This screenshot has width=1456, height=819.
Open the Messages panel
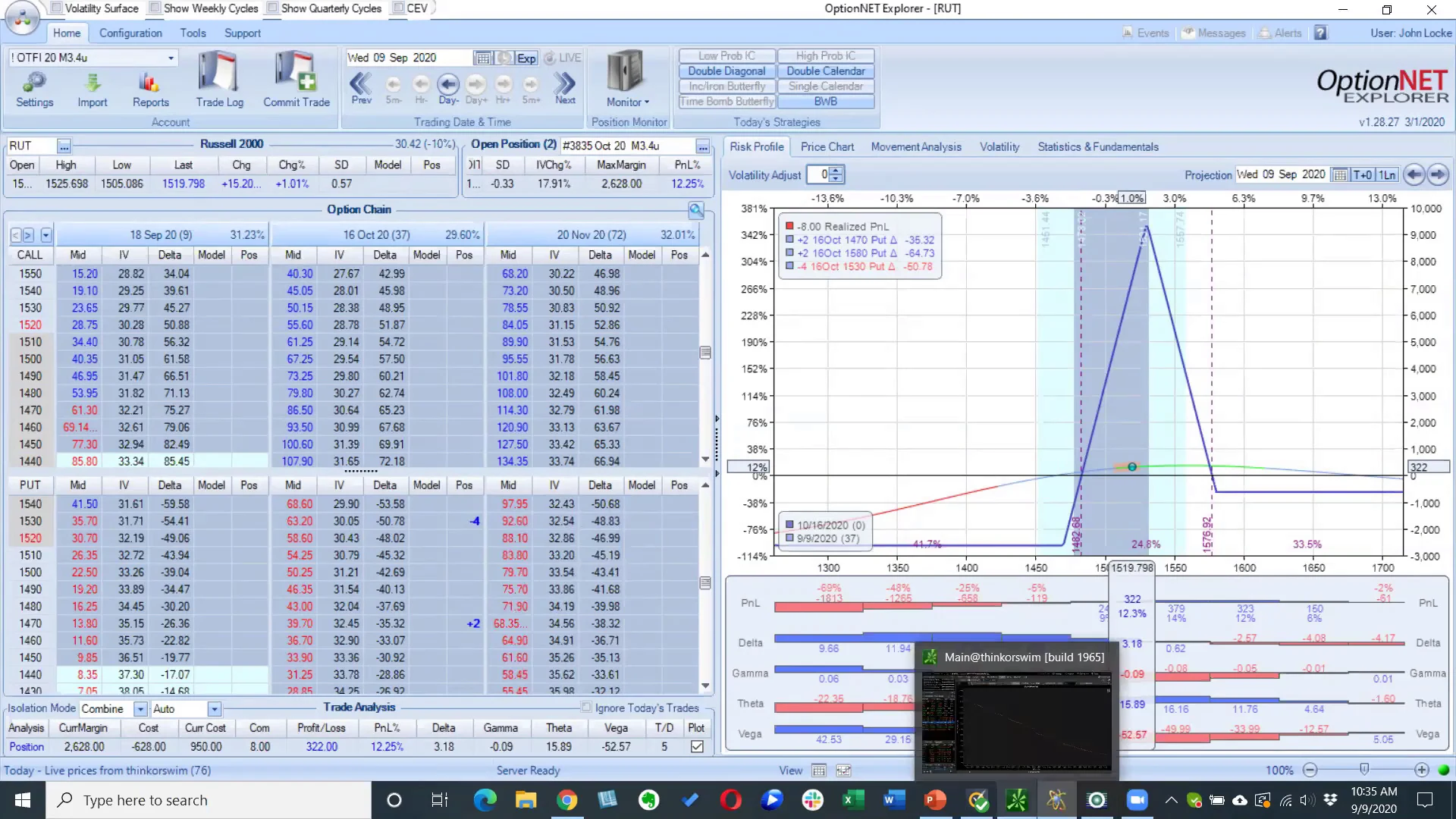pos(1214,33)
